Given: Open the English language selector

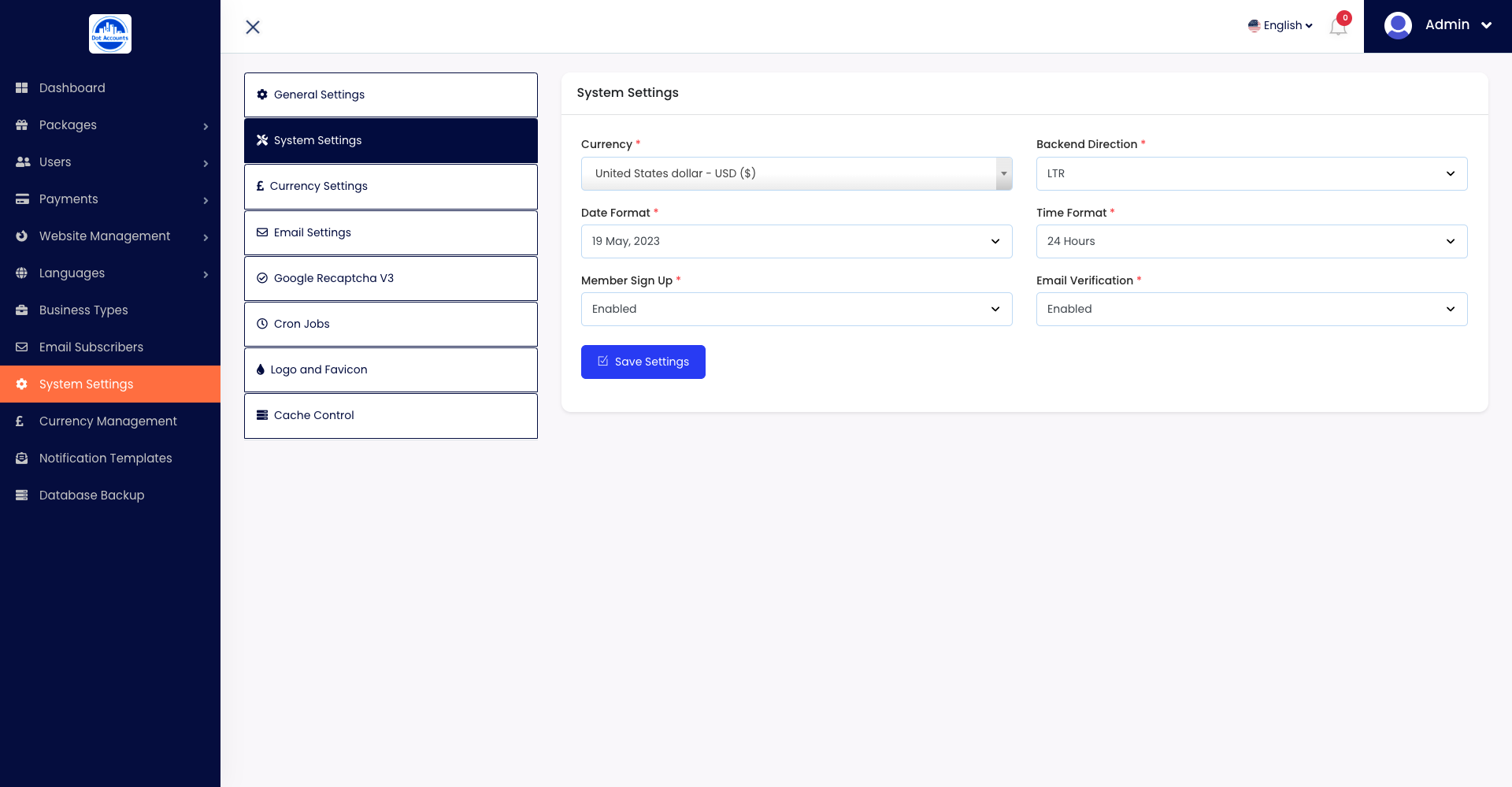Looking at the screenshot, I should coord(1280,25).
